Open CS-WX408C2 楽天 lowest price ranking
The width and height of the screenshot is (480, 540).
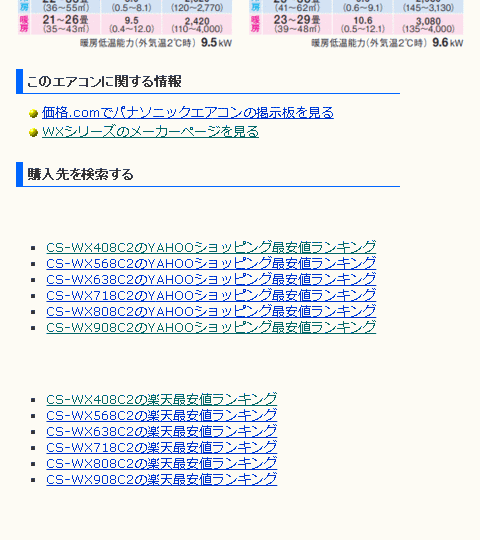click(161, 399)
